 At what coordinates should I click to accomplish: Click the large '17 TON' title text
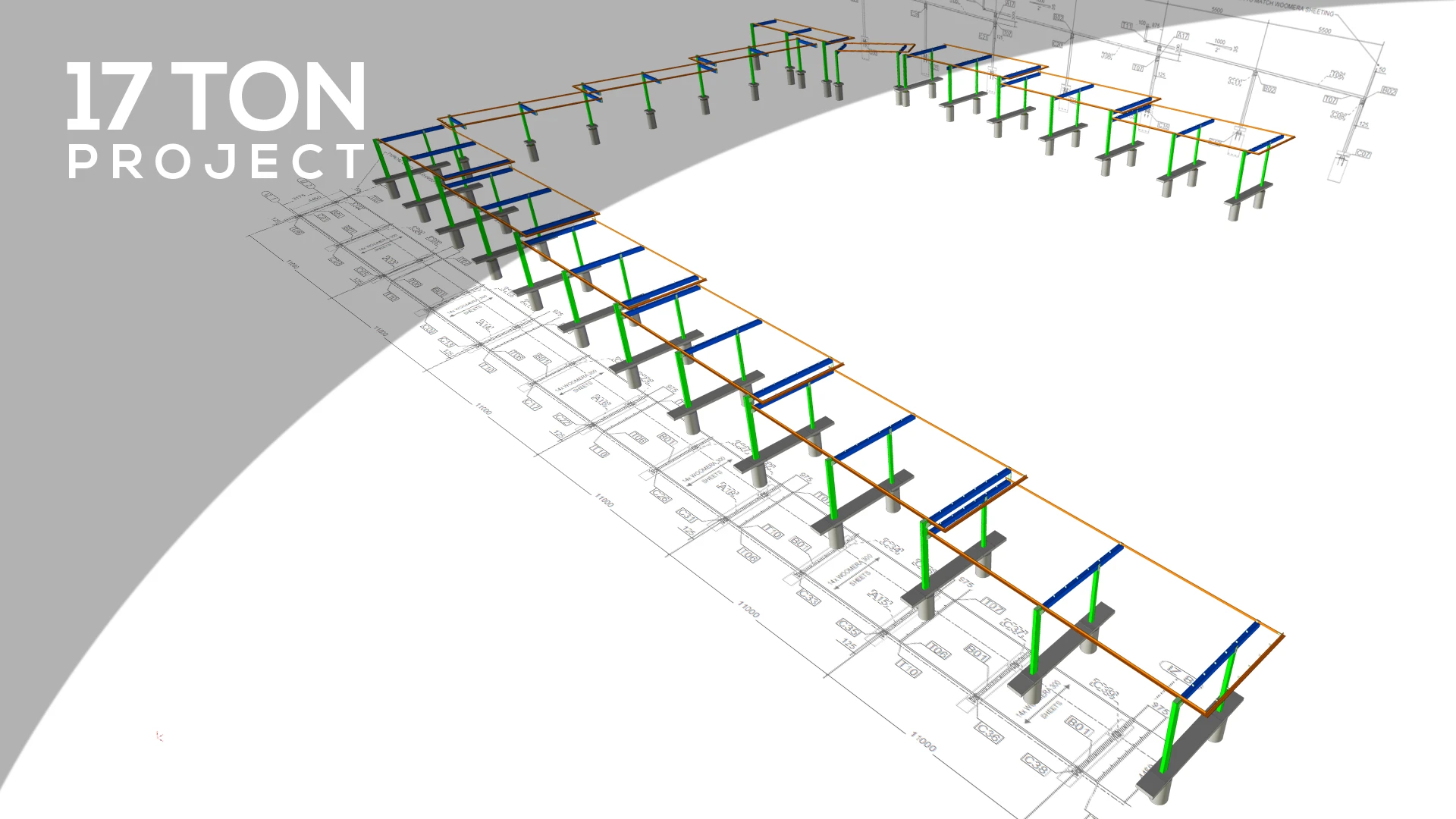click(217, 96)
